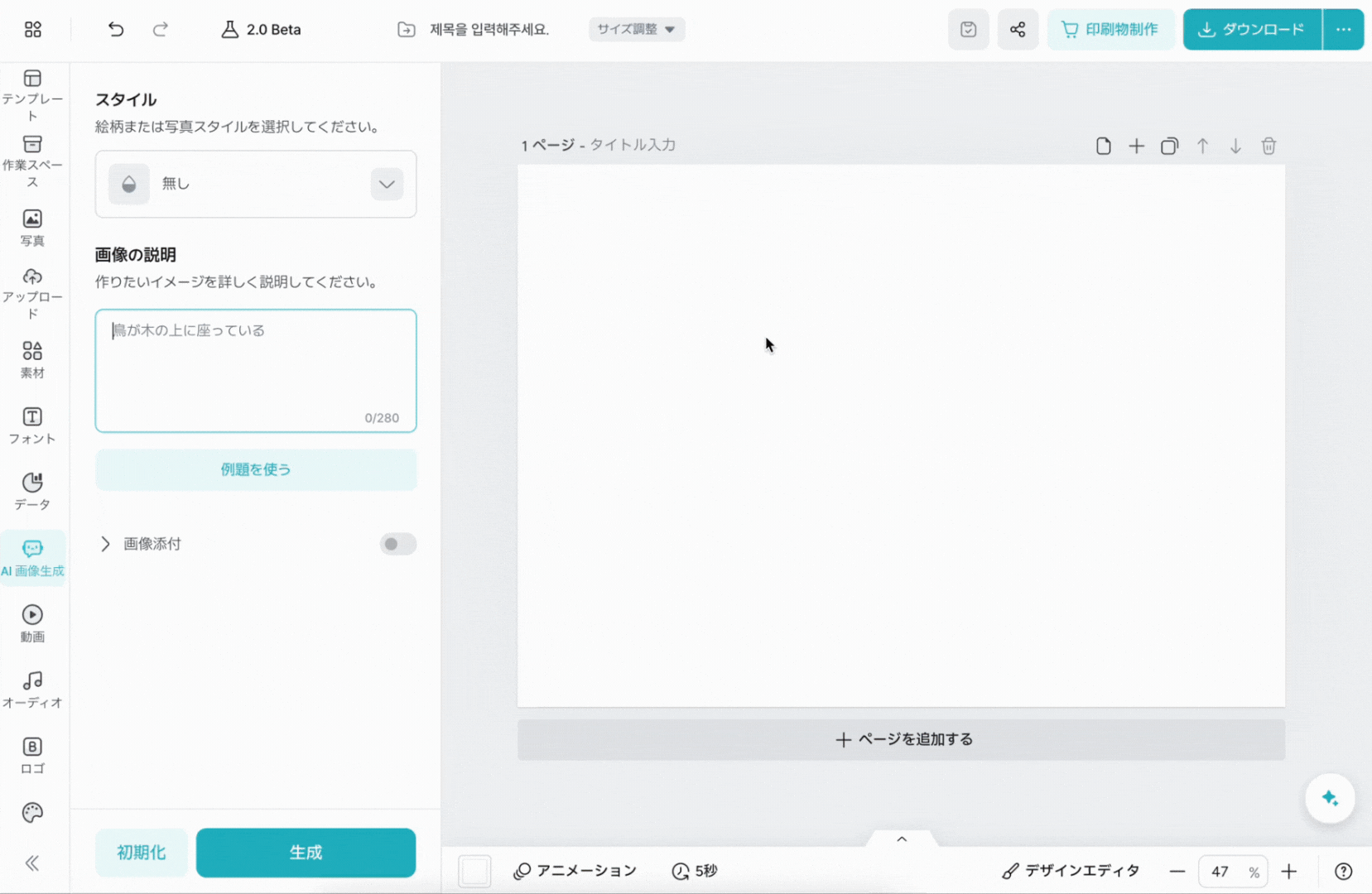
Task: Open the フォント panel
Action: (32, 425)
